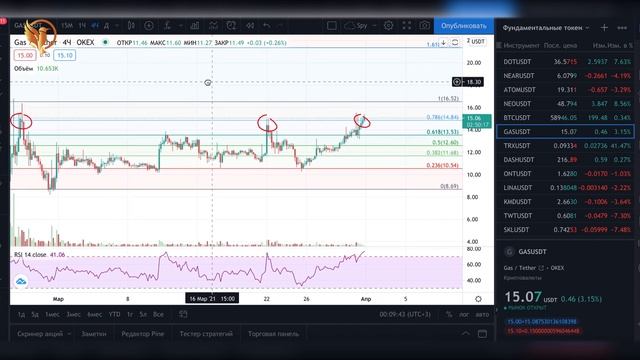Open chart settings gear in top toolbar

coord(388,26)
